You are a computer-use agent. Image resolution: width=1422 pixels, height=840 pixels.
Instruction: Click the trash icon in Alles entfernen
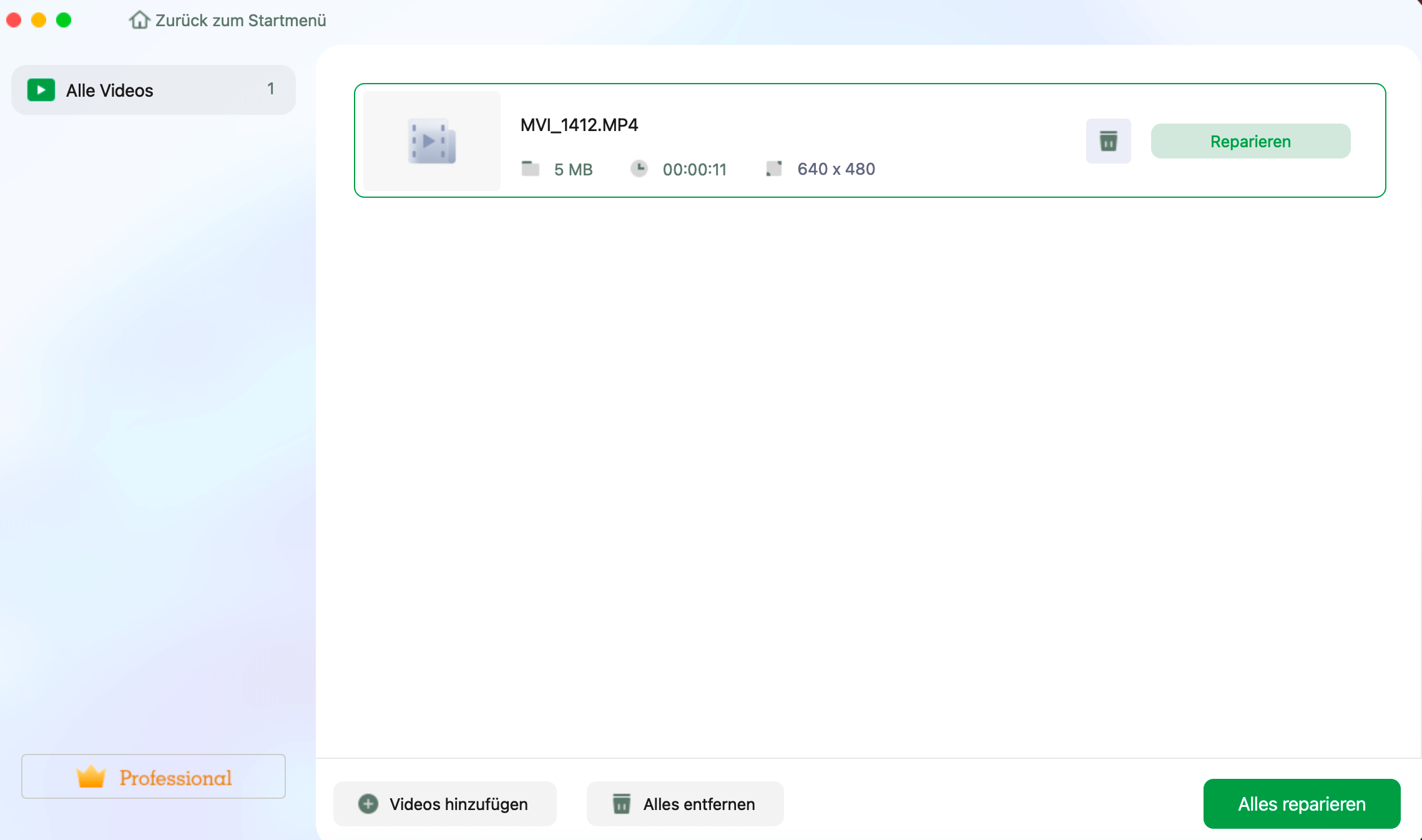coord(622,804)
